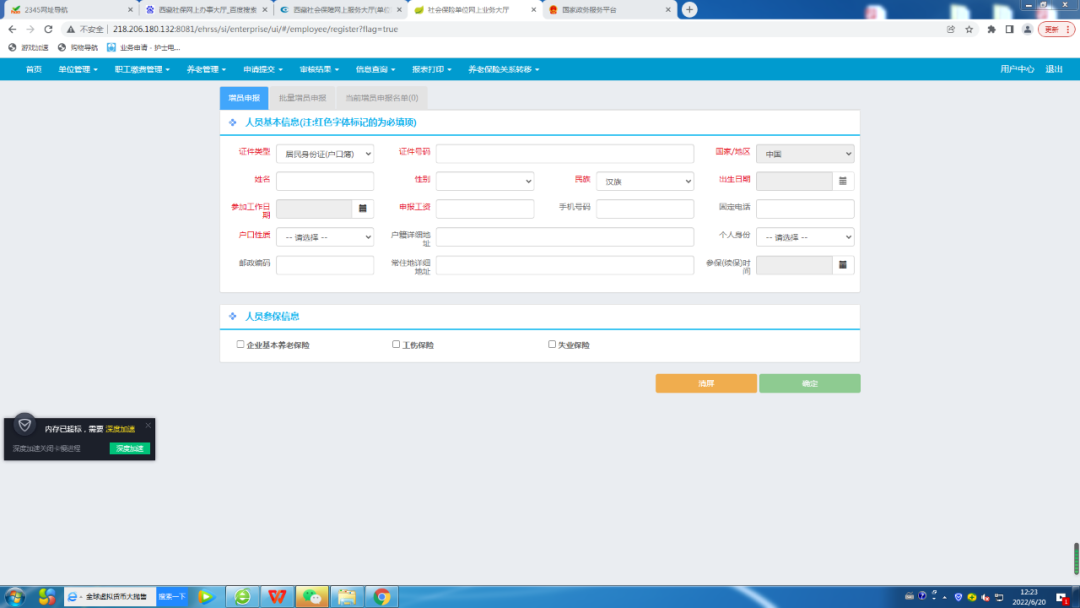Open a new browser tab with plus icon
This screenshot has height=608, width=1080.
(689, 10)
